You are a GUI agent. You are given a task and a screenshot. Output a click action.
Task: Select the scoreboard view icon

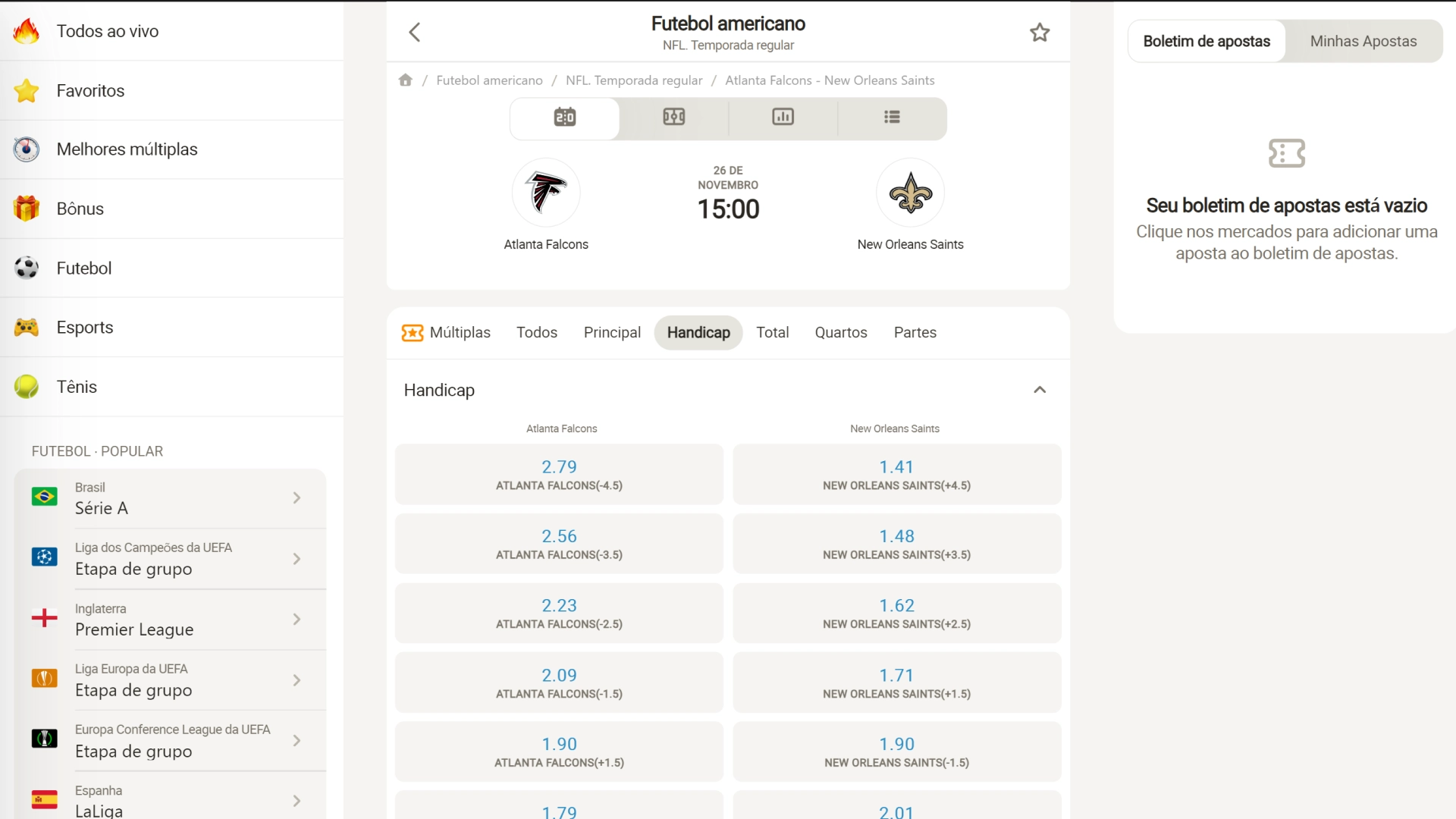coord(565,118)
